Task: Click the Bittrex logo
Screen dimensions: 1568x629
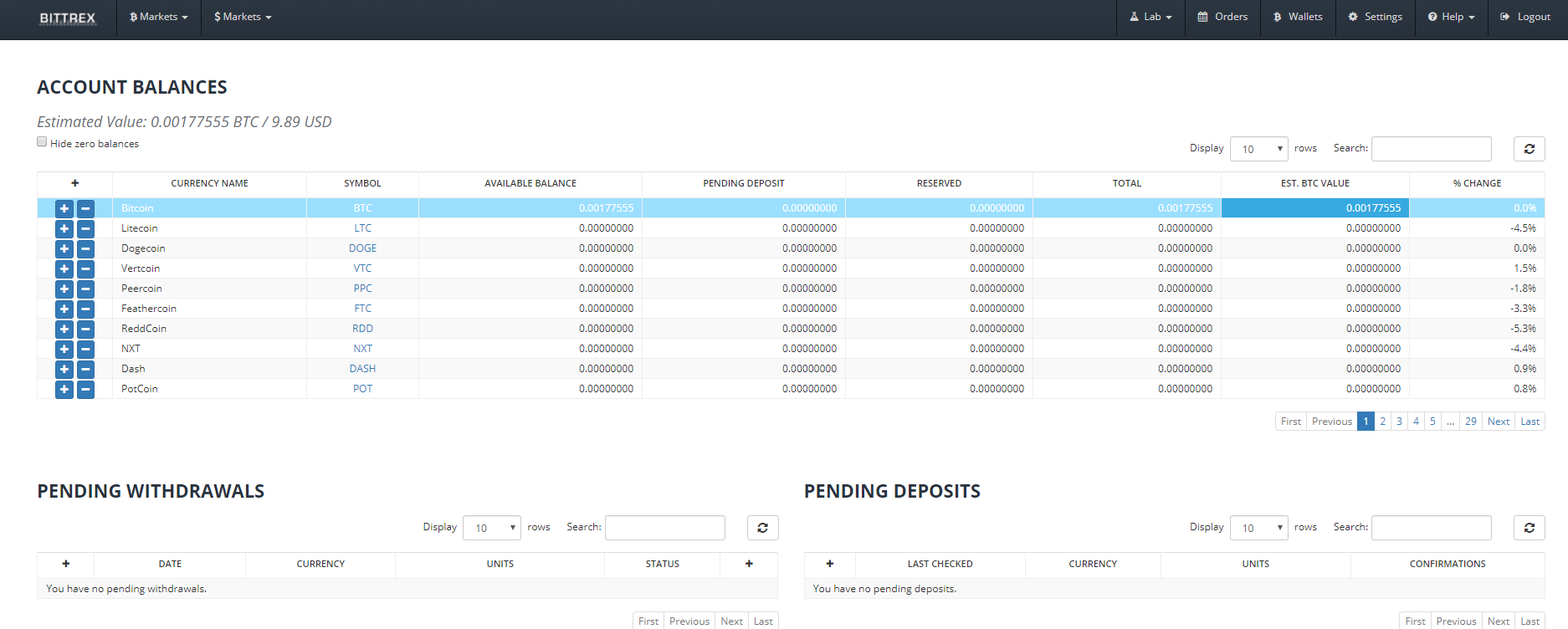Action: pos(68,18)
